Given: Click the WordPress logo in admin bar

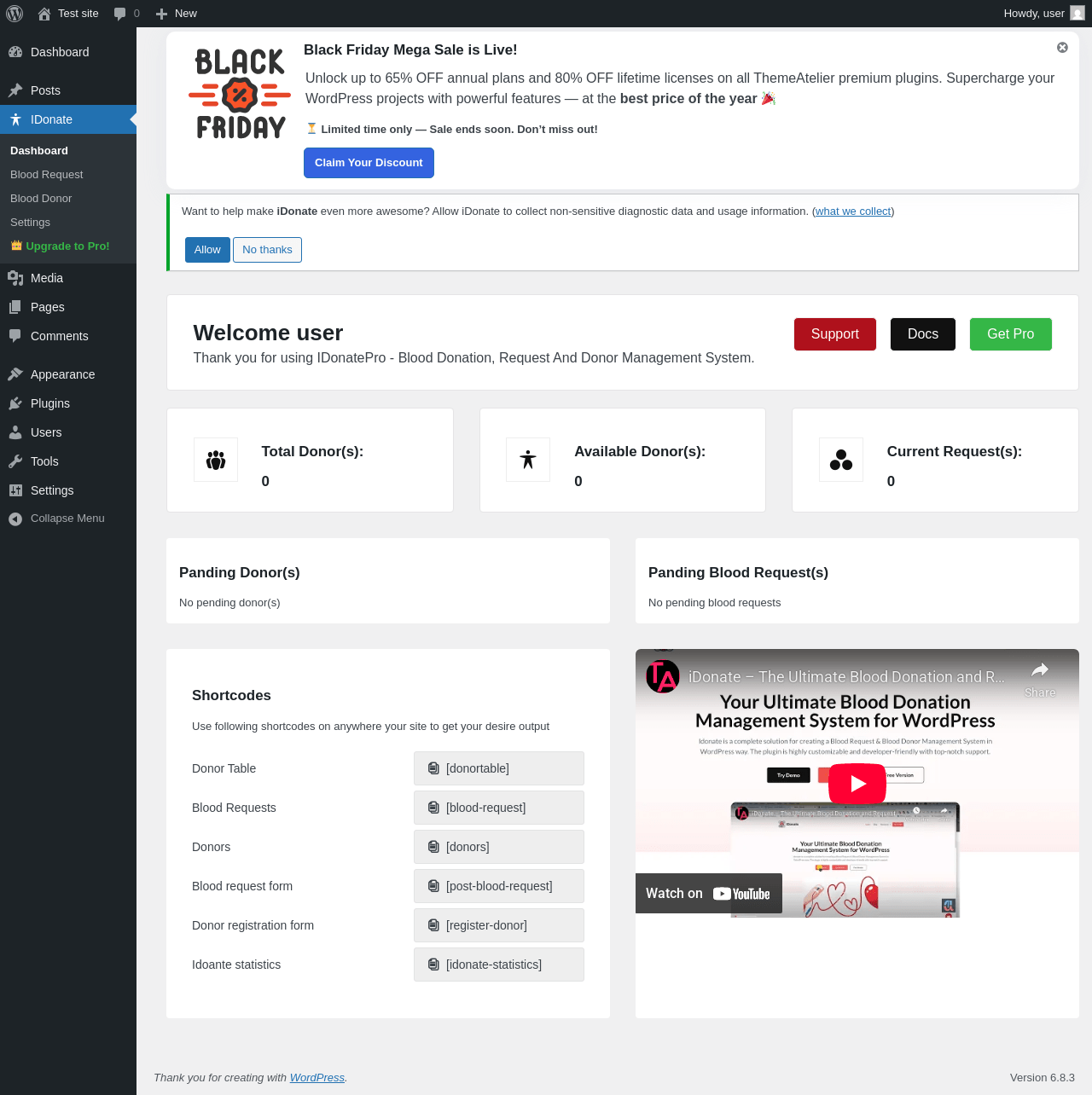Looking at the screenshot, I should 15,14.
